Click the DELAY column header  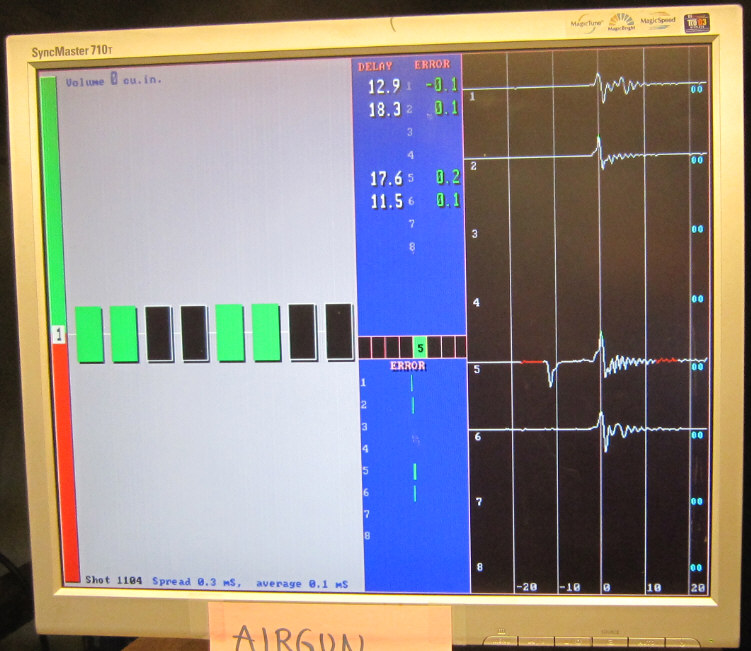pyautogui.click(x=376, y=65)
